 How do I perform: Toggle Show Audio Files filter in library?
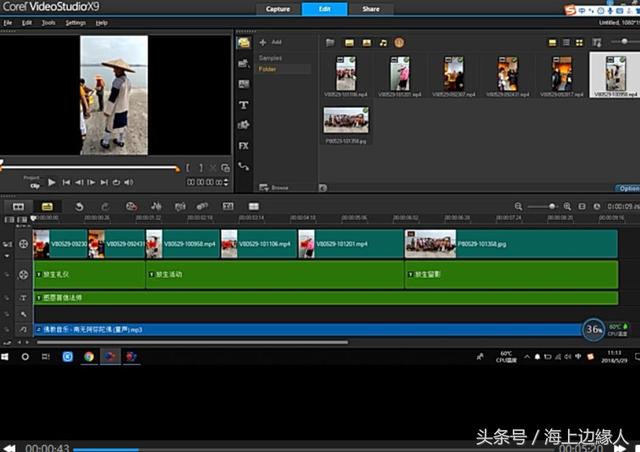coord(383,42)
